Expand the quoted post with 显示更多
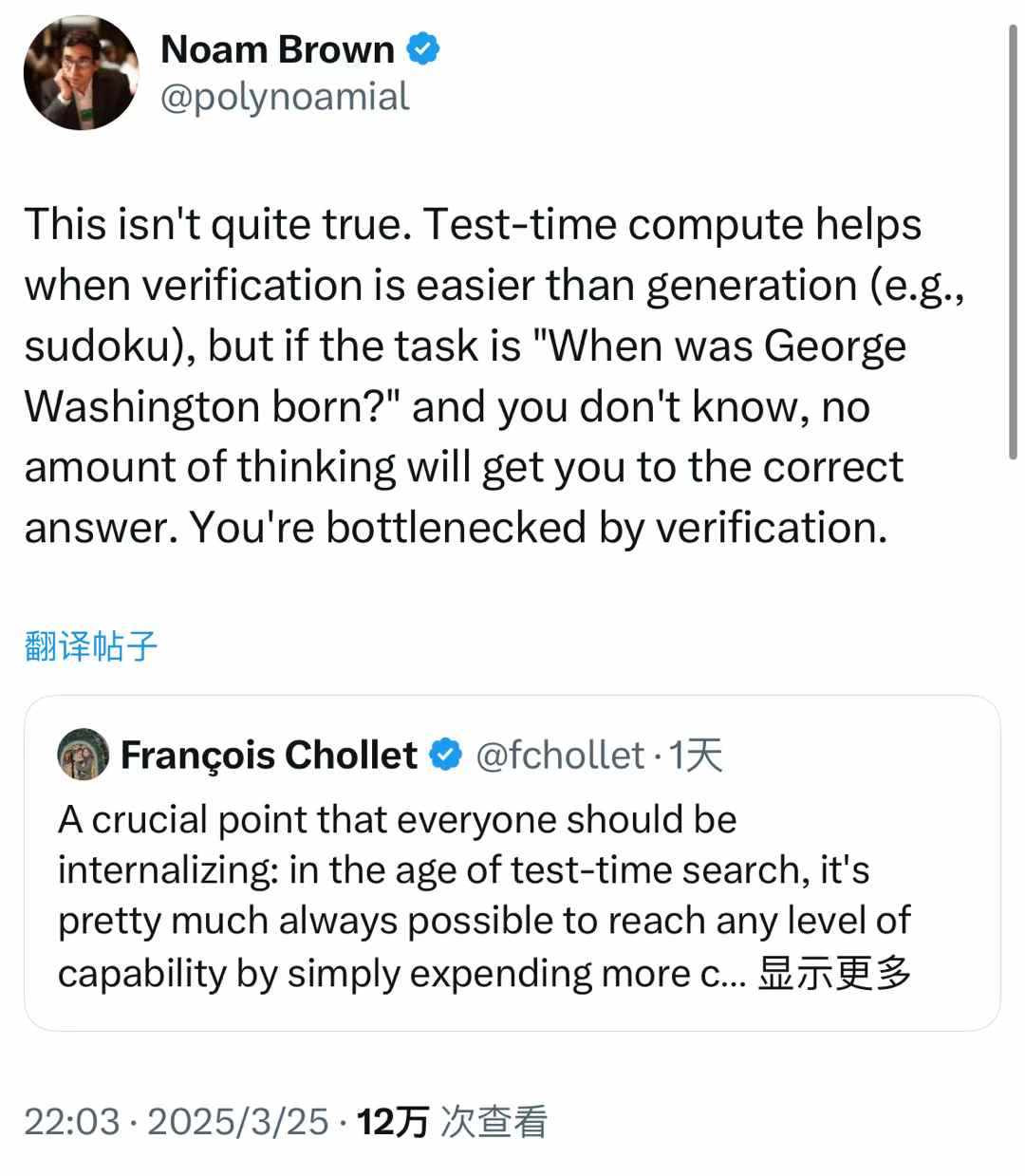The image size is (1025, 1176). tap(833, 973)
